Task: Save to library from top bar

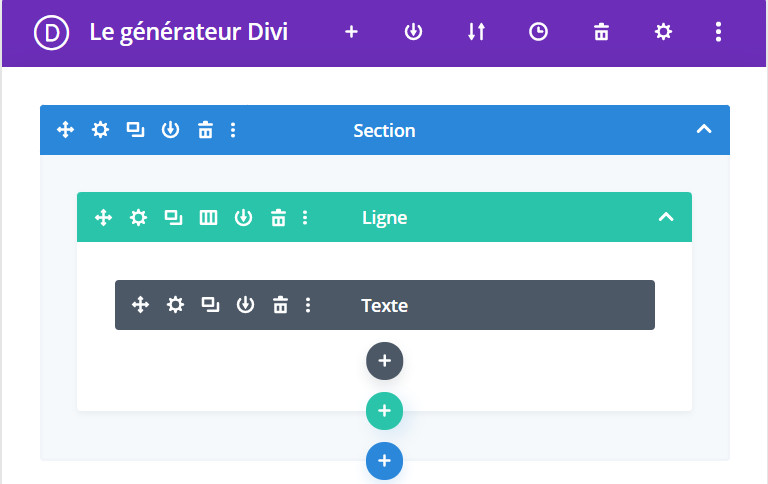Action: point(413,32)
